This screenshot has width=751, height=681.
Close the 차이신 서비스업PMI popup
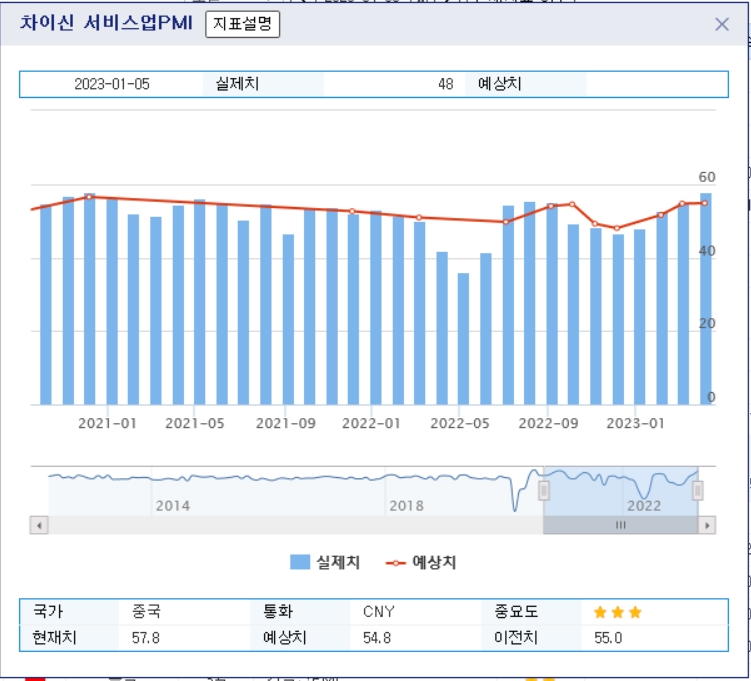pyautogui.click(x=722, y=24)
